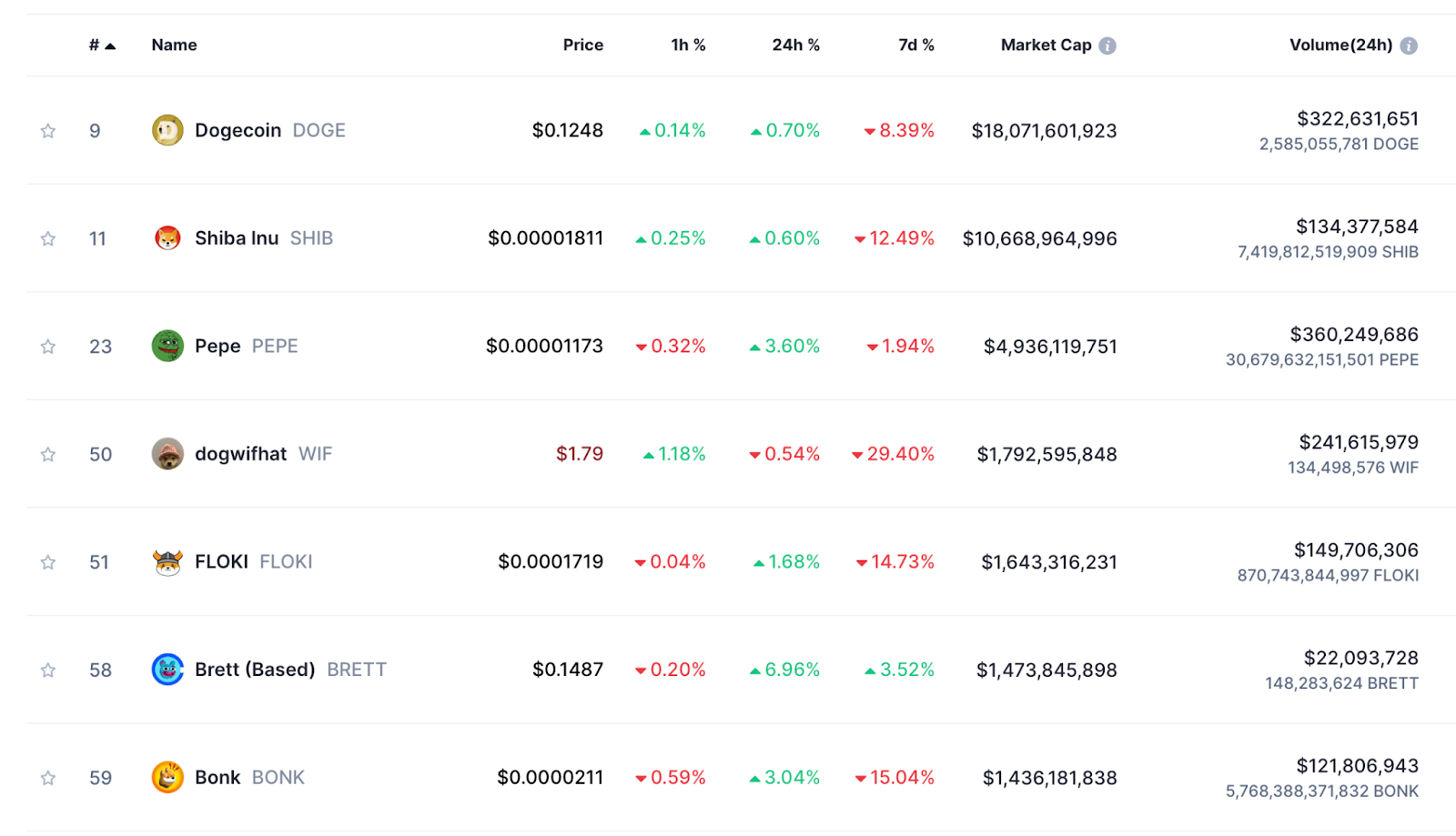This screenshot has height=836, width=1456.
Task: Sort by the 1h % column header
Action: tap(689, 45)
